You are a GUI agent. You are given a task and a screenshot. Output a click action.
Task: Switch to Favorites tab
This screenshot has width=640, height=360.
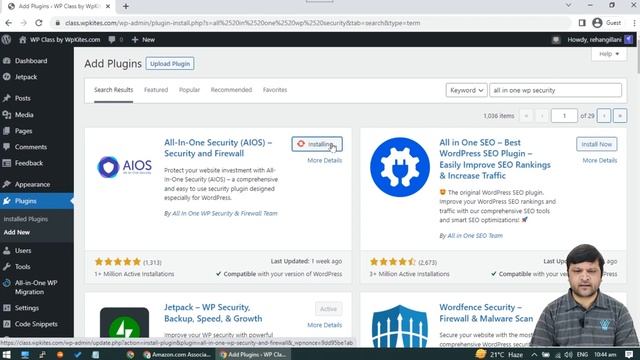tap(275, 90)
